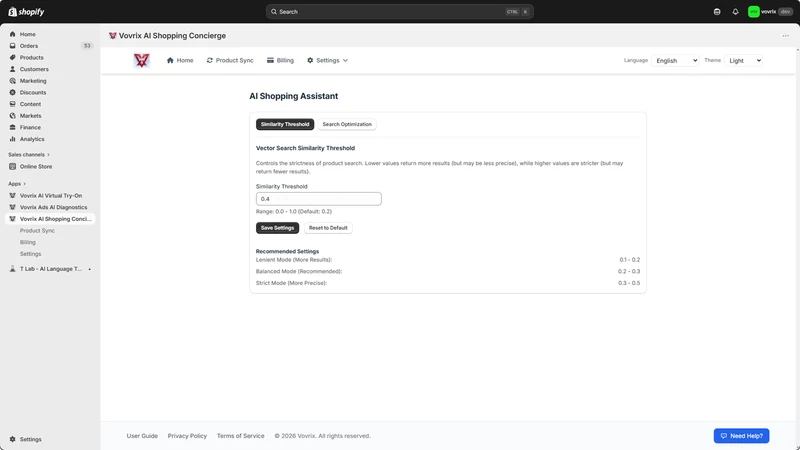Open Product Sync sub-item in sidebar
The image size is (800, 450).
37,231
